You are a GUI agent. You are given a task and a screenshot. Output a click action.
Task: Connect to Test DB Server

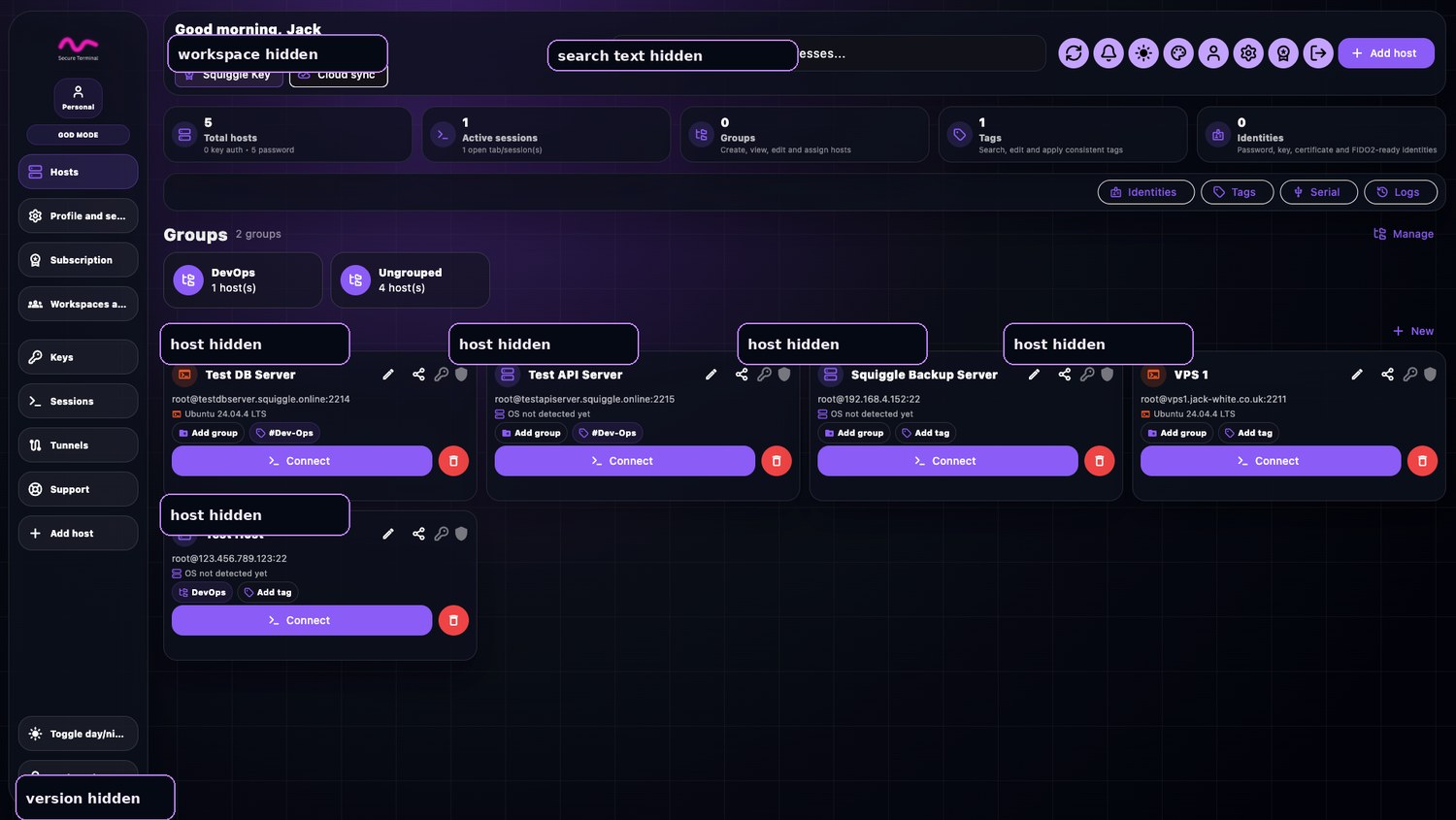tap(302, 461)
